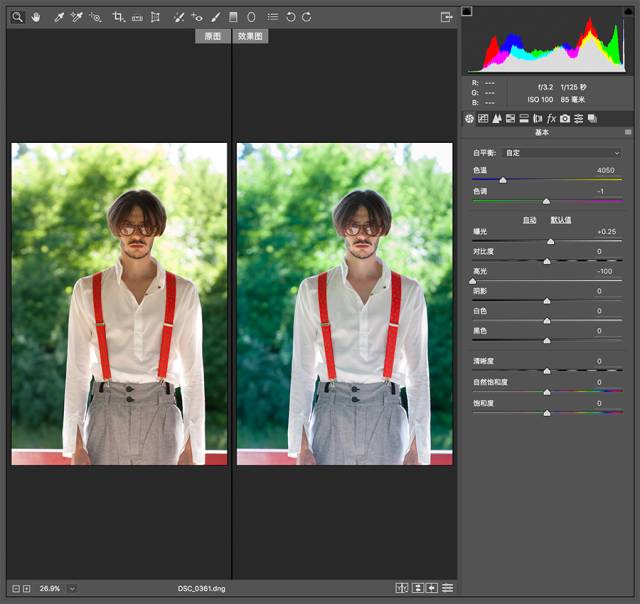The height and width of the screenshot is (604, 640).
Task: Open the Basic panel tab icon
Action: [469, 119]
